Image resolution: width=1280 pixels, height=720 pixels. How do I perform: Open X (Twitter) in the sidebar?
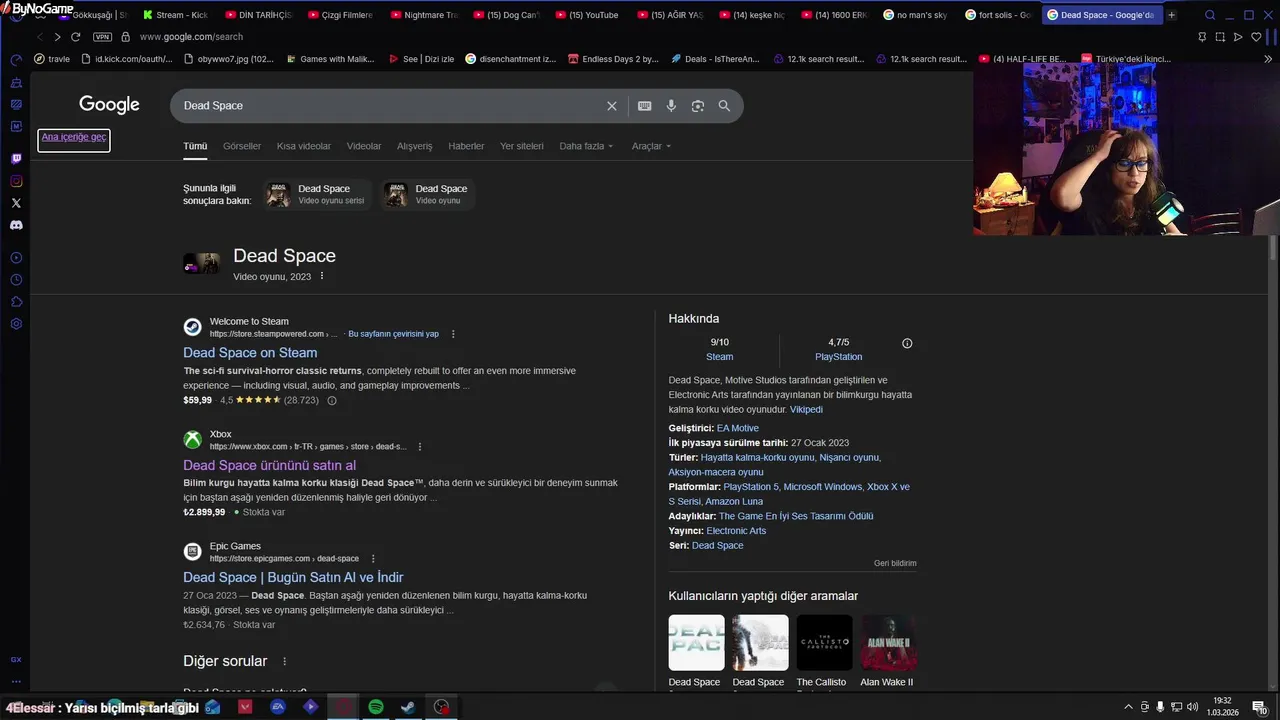[x=16, y=203]
